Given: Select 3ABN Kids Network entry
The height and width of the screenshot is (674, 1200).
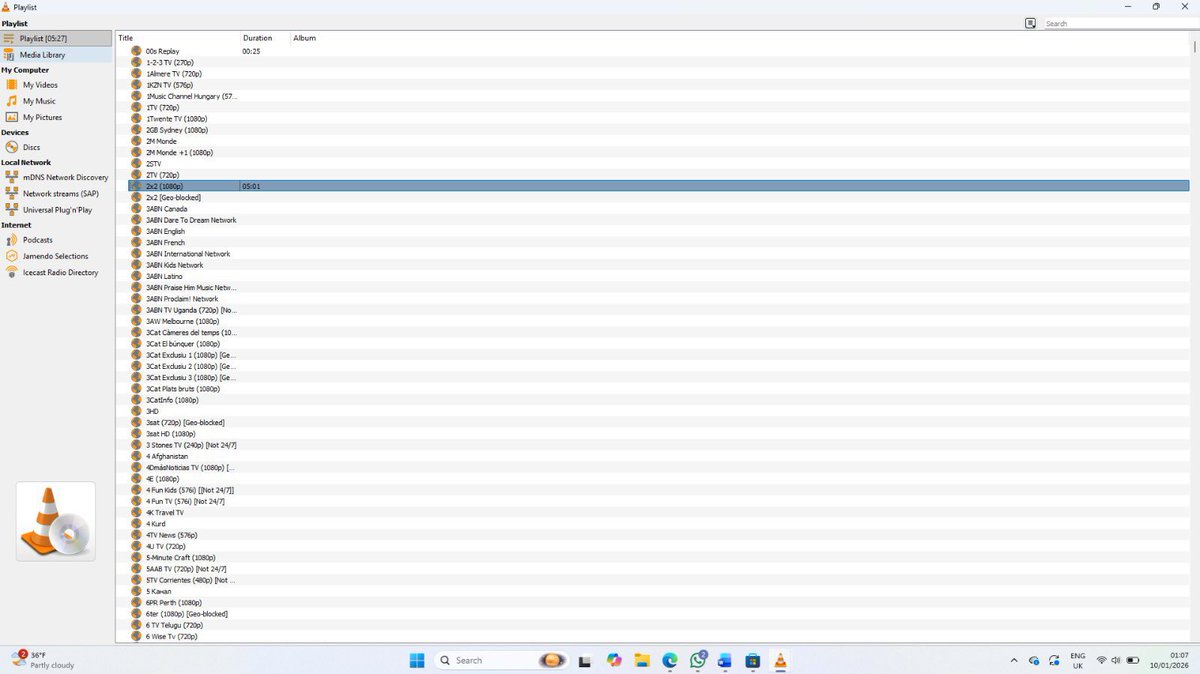Looking at the screenshot, I should coord(175,265).
